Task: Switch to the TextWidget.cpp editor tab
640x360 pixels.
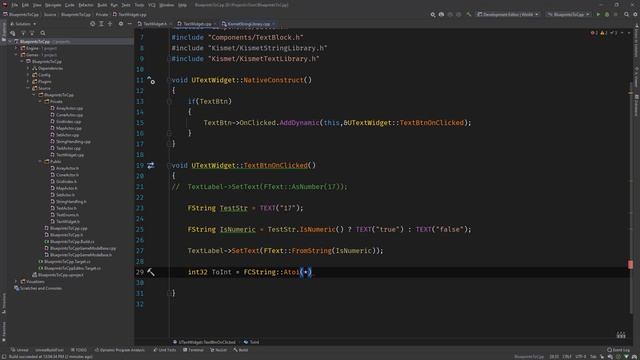Action: pyautogui.click(x=197, y=24)
